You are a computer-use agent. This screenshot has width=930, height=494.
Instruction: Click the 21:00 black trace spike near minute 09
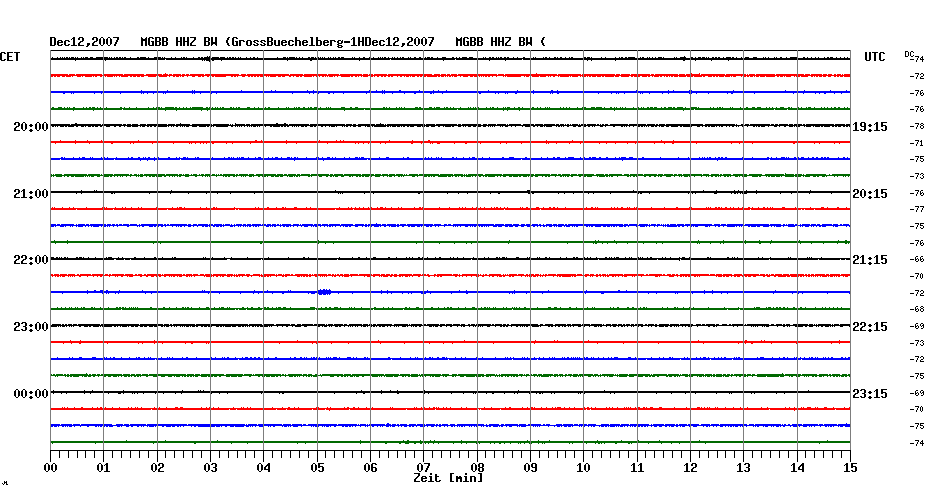tap(529, 192)
